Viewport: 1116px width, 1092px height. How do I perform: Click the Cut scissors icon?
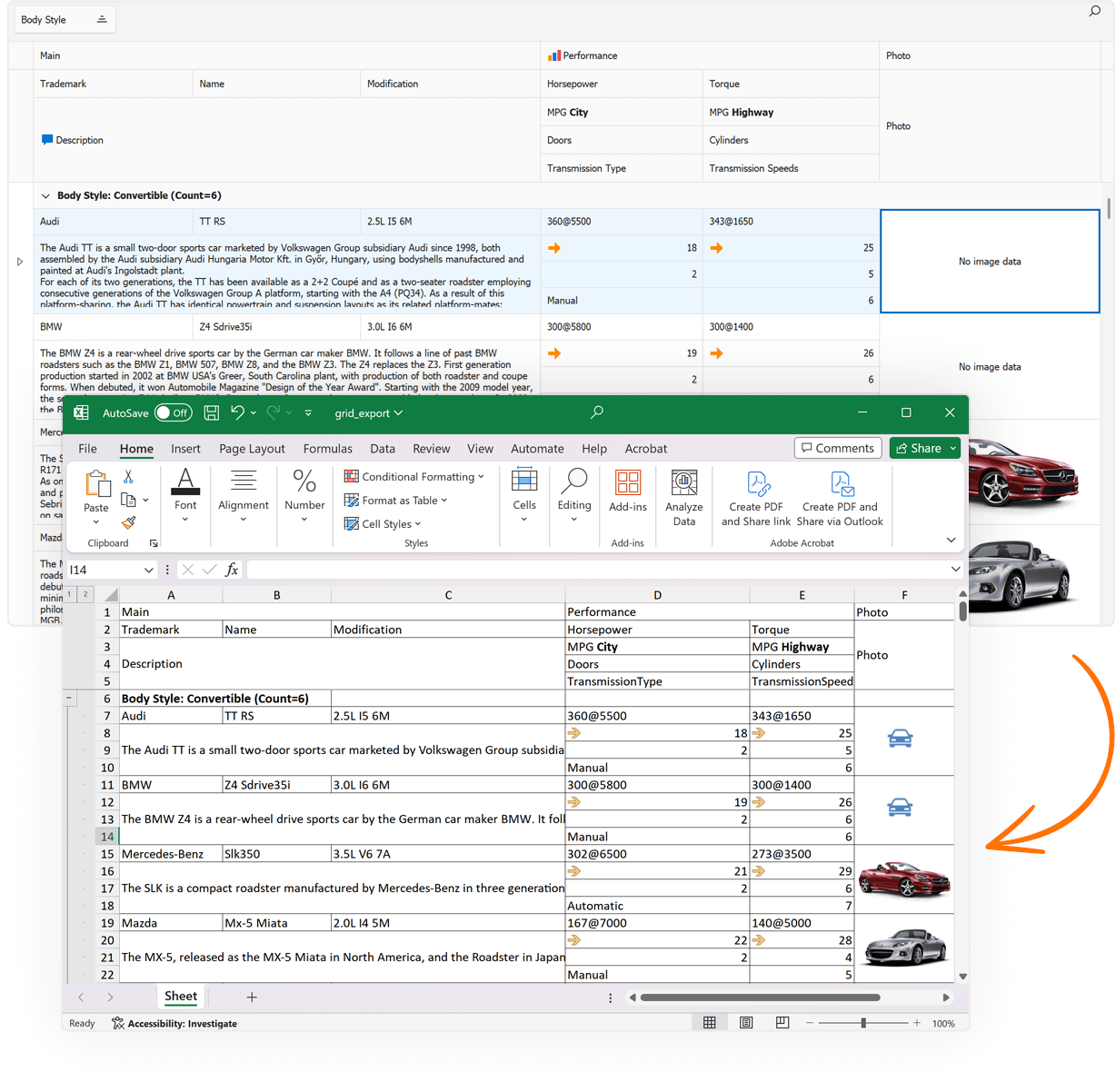pos(128,477)
